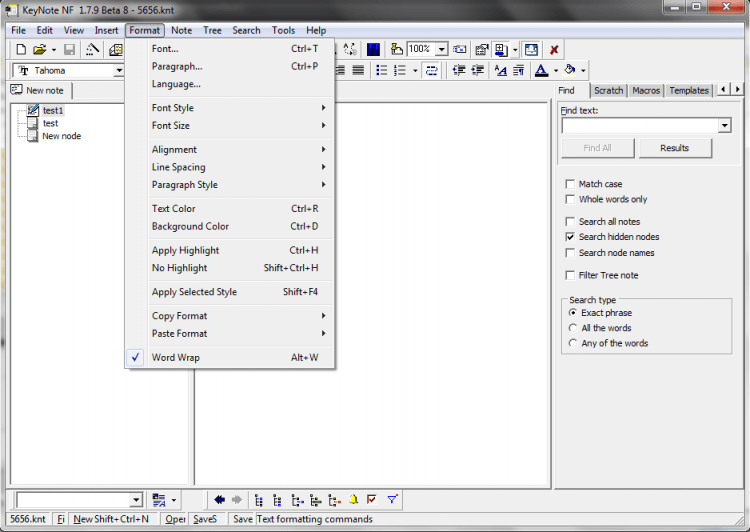The width and height of the screenshot is (750, 532).
Task: Enable the Match case checkbox
Action: (570, 184)
